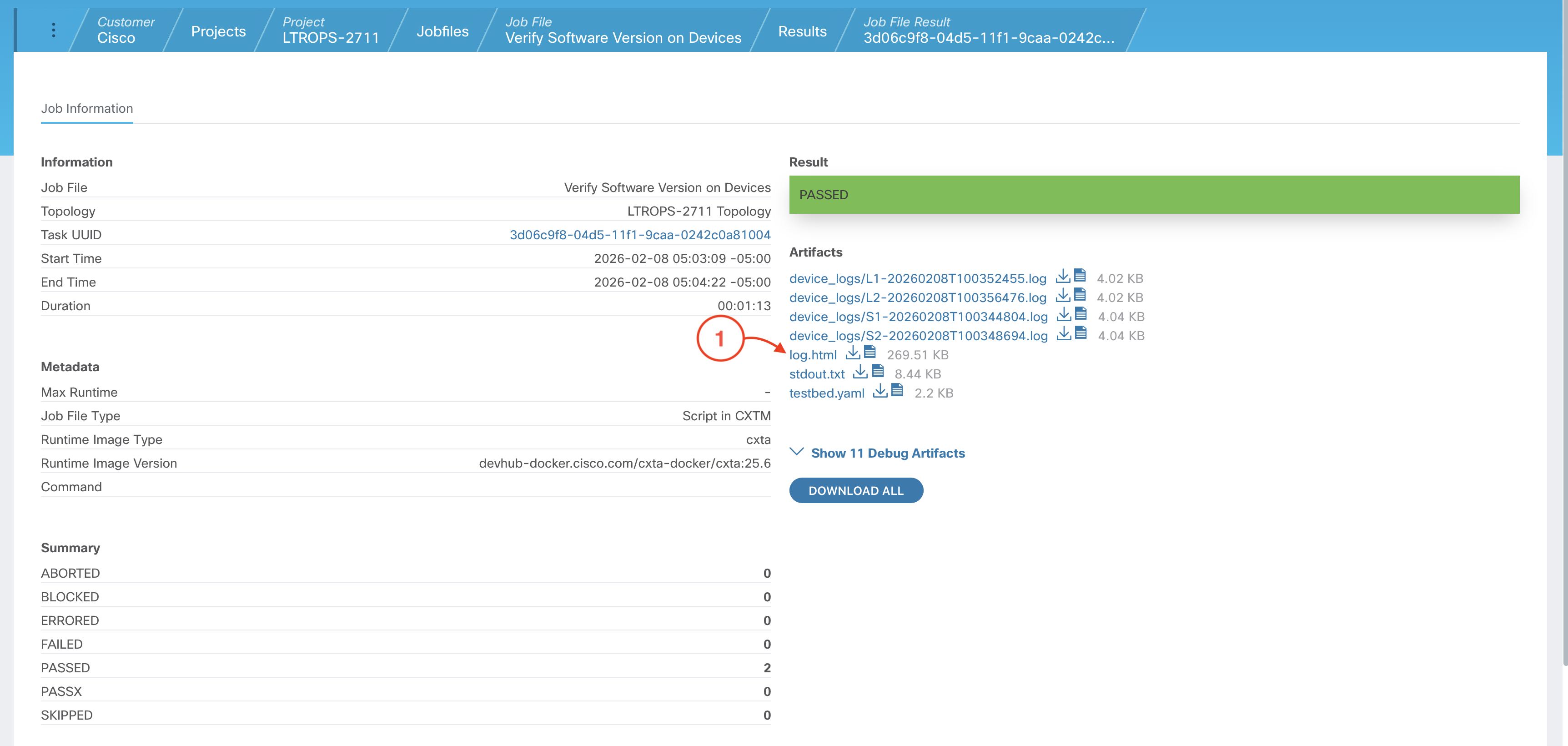Click the three-dot menu icon in breadcrumb
The image size is (1568, 746).
(54, 30)
